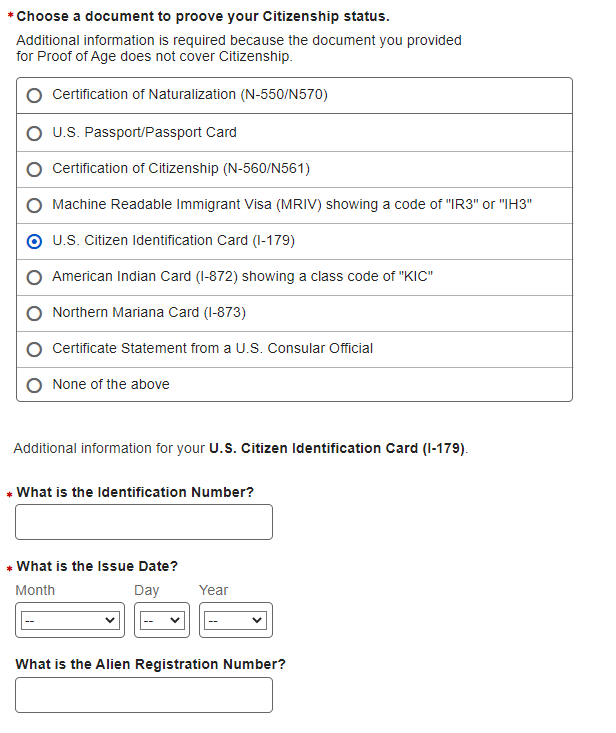This screenshot has width=616, height=733.
Task: Click the "What is the Issue Date?" label
Action: (x=97, y=566)
